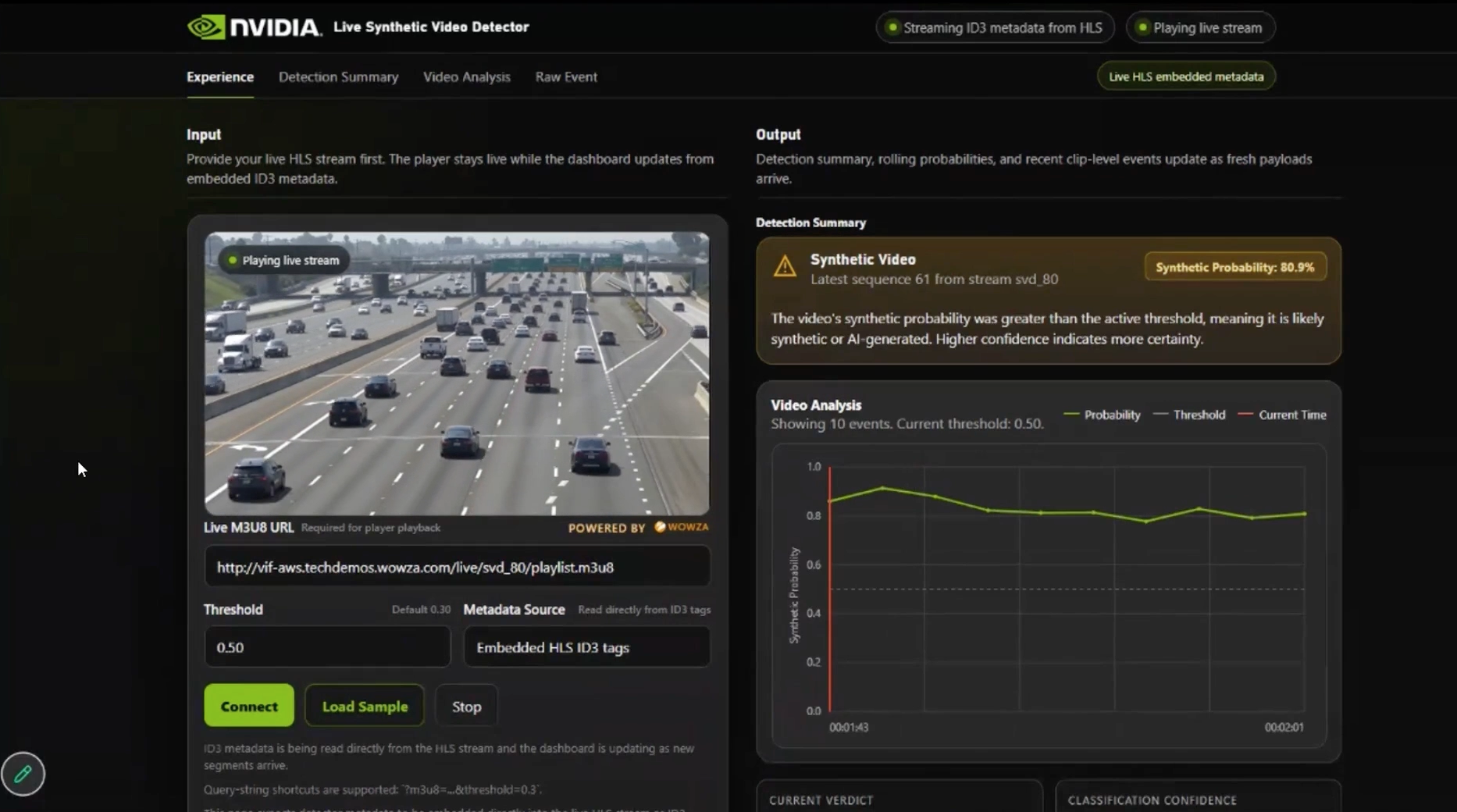Click the 00:01:43 time axis label
This screenshot has height=812, width=1457.
click(849, 727)
